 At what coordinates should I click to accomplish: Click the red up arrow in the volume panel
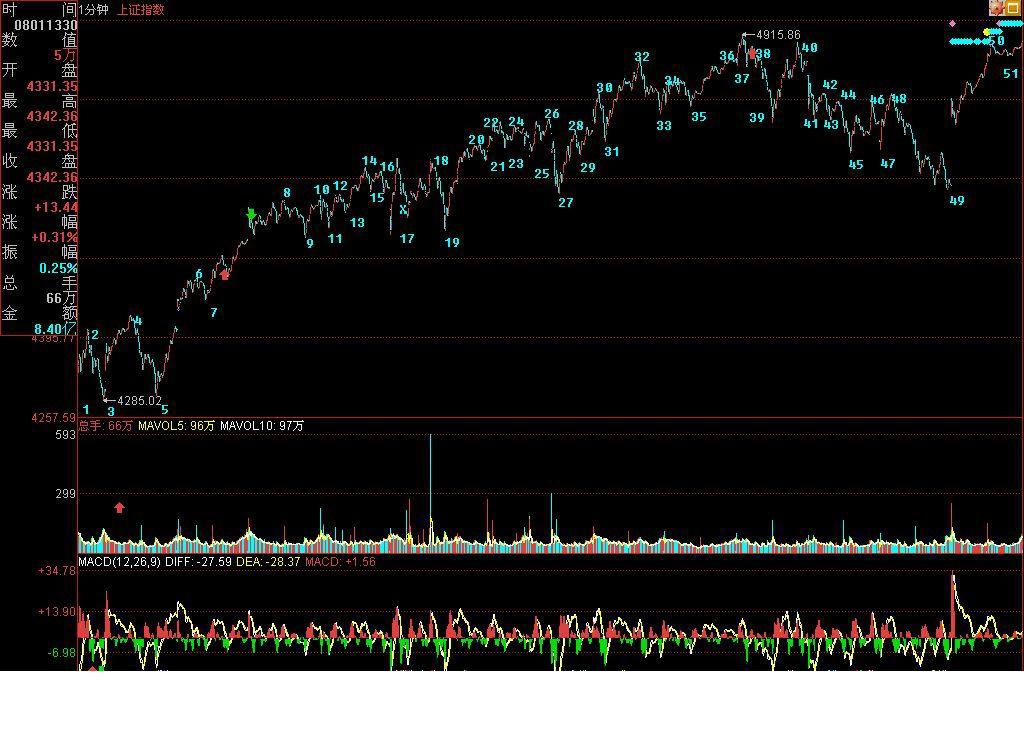click(119, 508)
